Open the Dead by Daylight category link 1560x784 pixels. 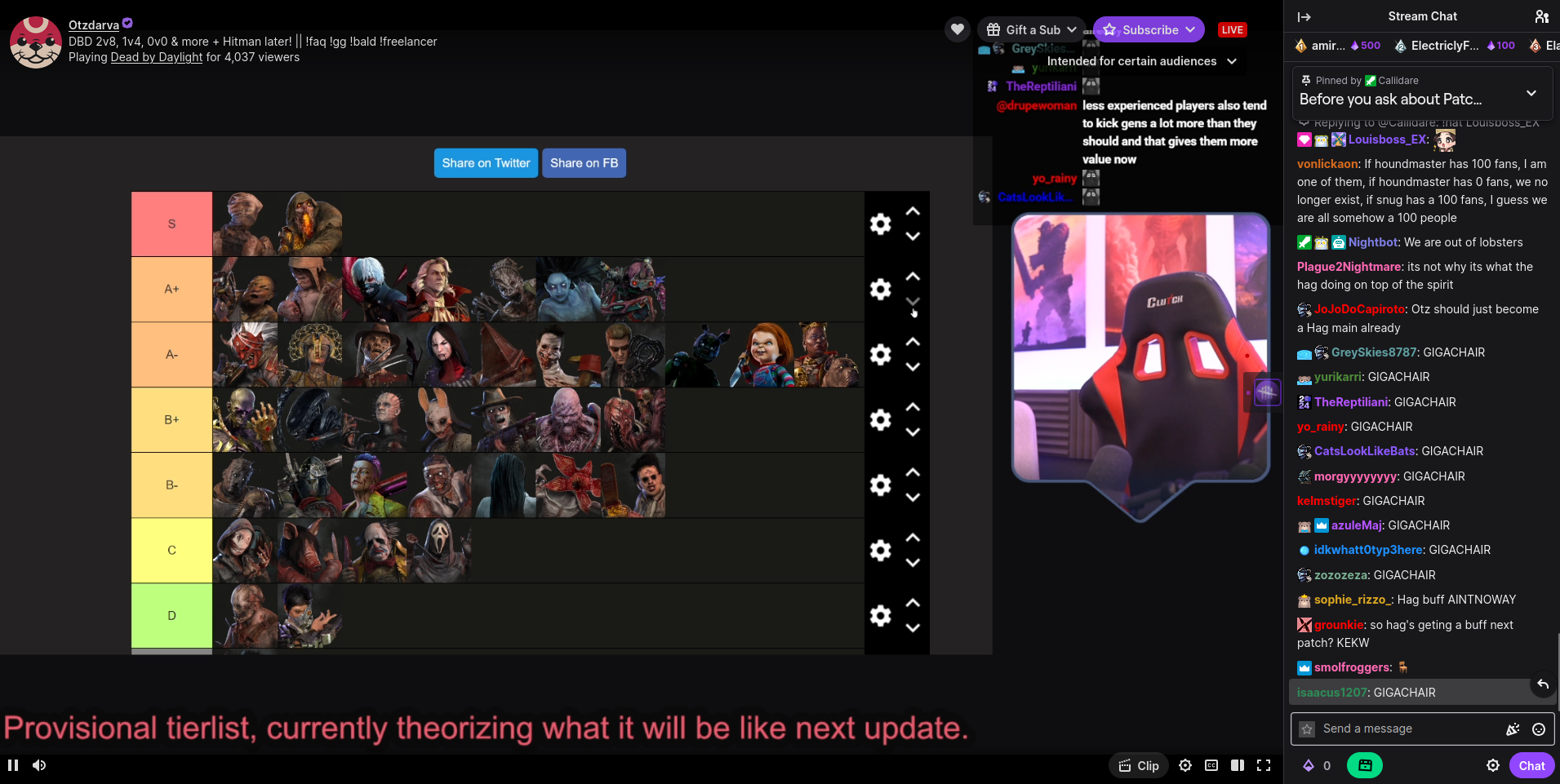tap(157, 57)
